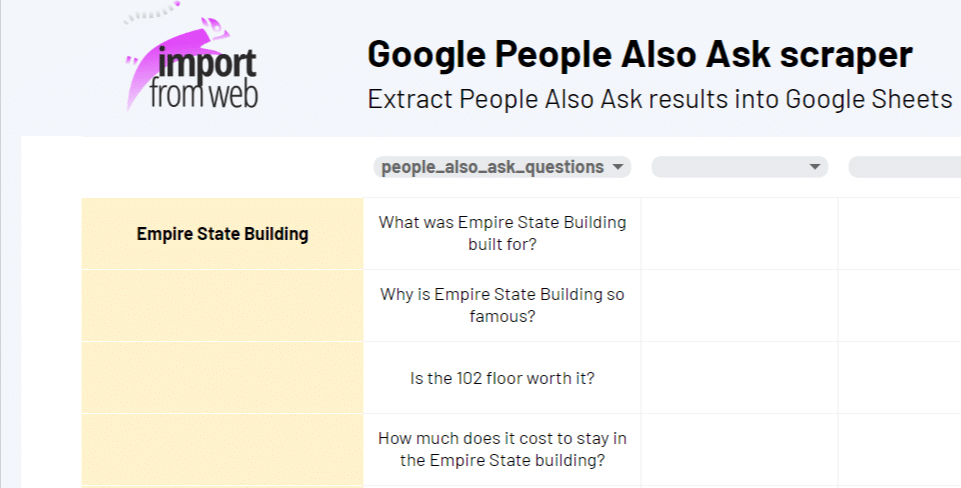Click empty cell right of "Is the 102 floor worth it?"
This screenshot has width=961, height=488.
pos(739,378)
